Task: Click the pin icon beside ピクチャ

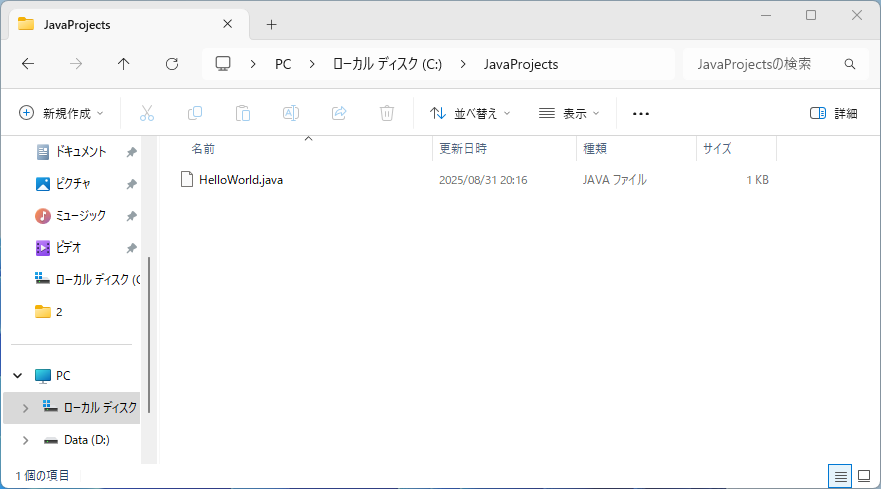Action: tap(131, 184)
